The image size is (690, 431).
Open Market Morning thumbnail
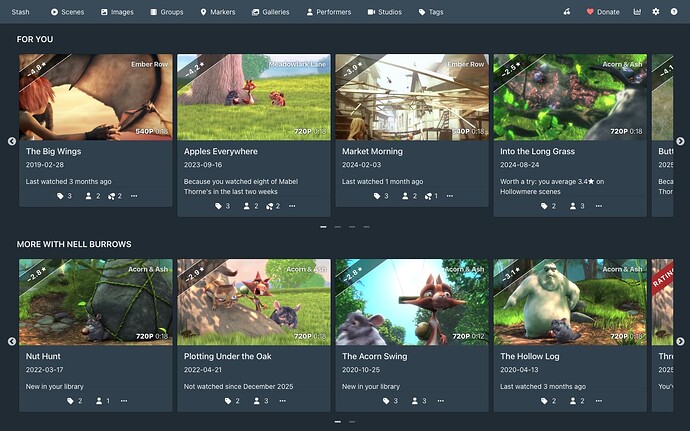pos(412,97)
